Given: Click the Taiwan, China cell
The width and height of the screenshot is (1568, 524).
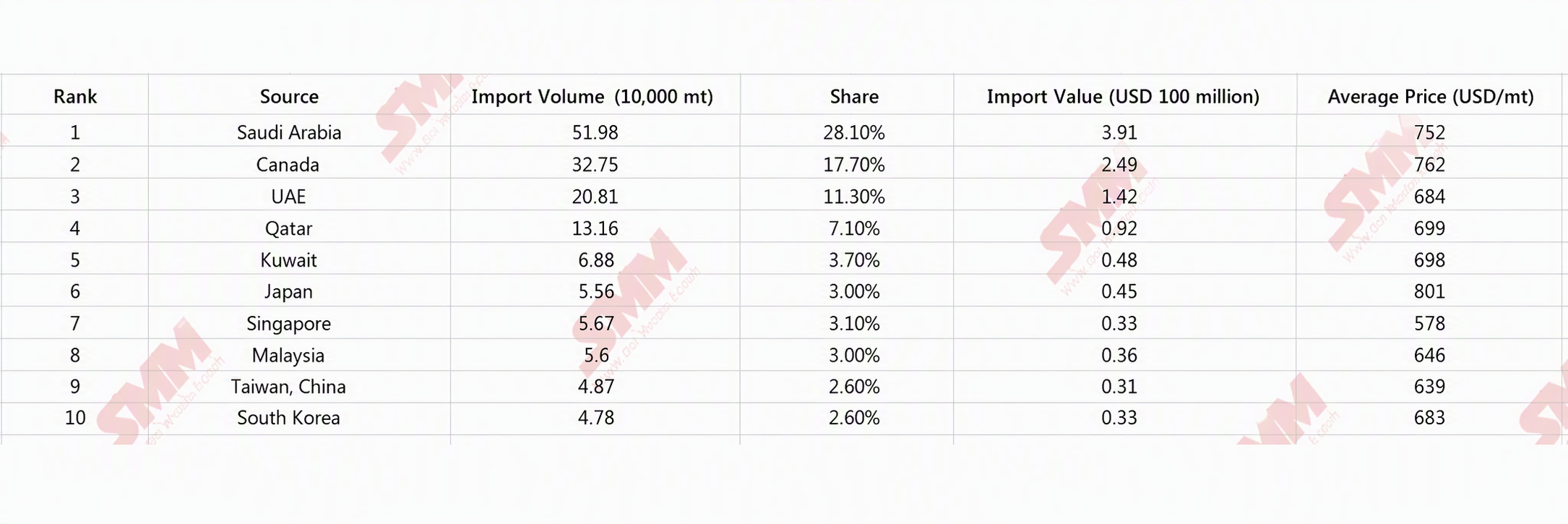Looking at the screenshot, I should (288, 387).
